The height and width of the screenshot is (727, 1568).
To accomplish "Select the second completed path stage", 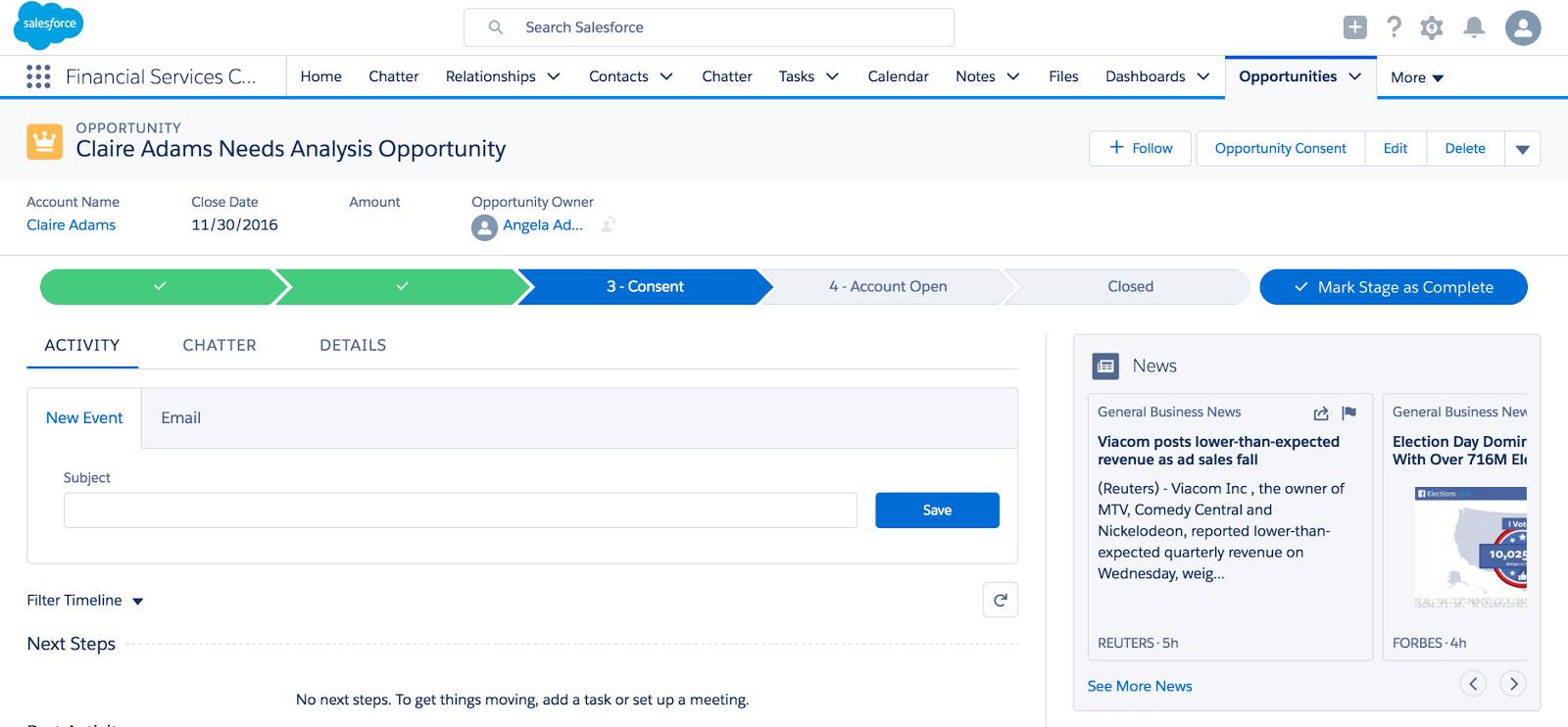I will pos(402,287).
